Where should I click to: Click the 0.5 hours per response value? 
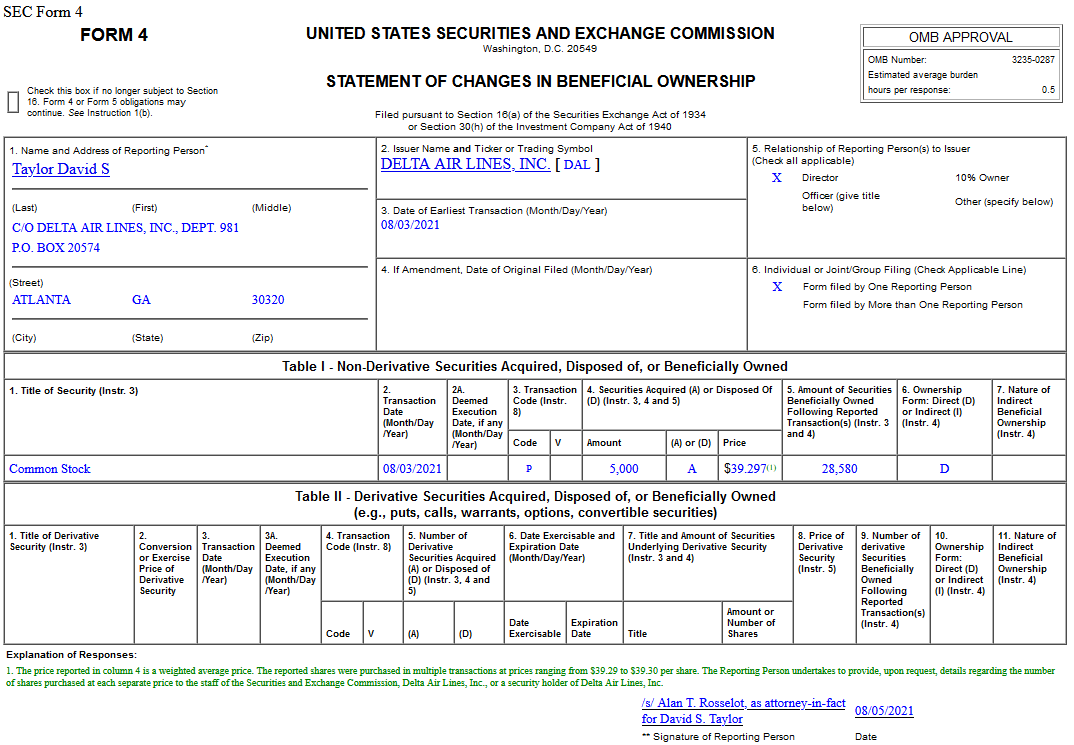(x=1048, y=90)
